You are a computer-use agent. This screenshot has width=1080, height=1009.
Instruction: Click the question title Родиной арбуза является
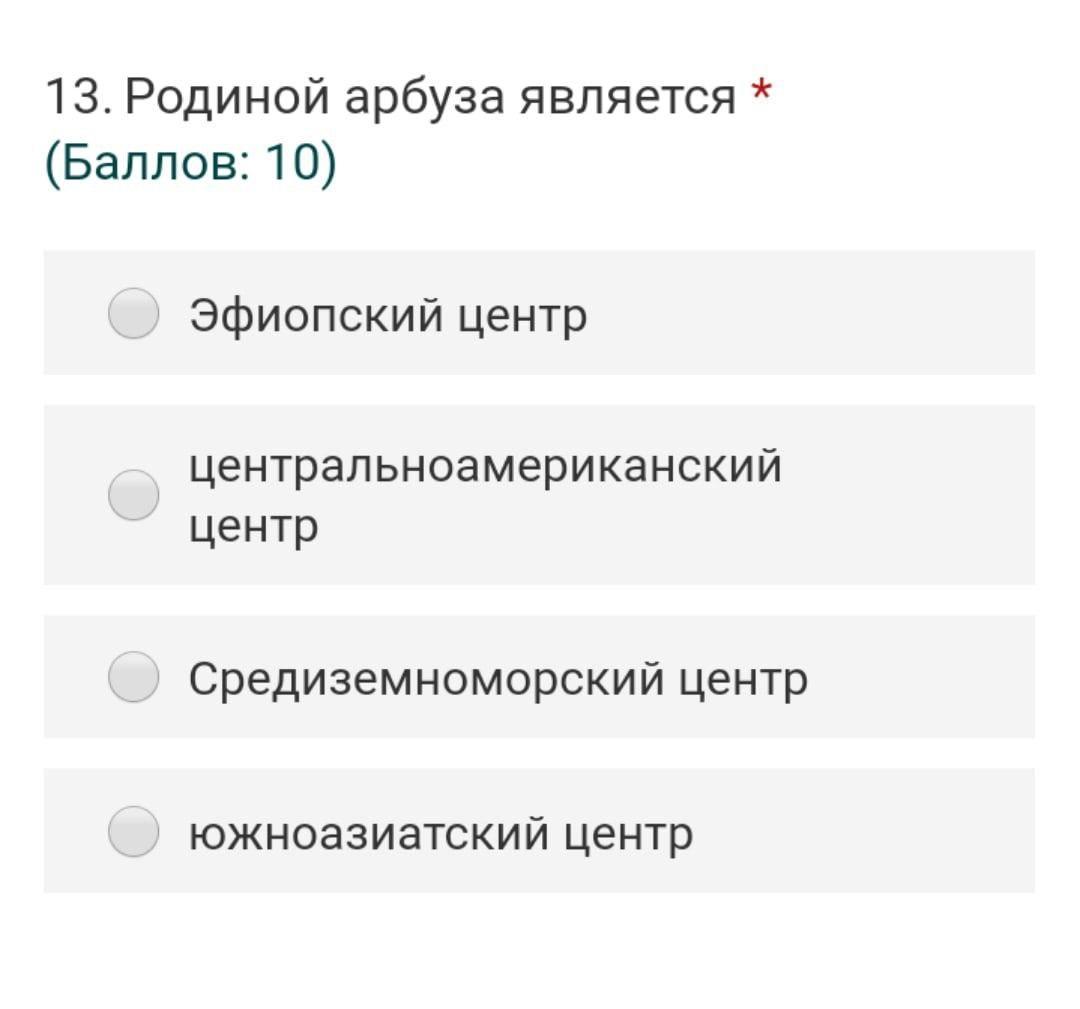tap(431, 97)
